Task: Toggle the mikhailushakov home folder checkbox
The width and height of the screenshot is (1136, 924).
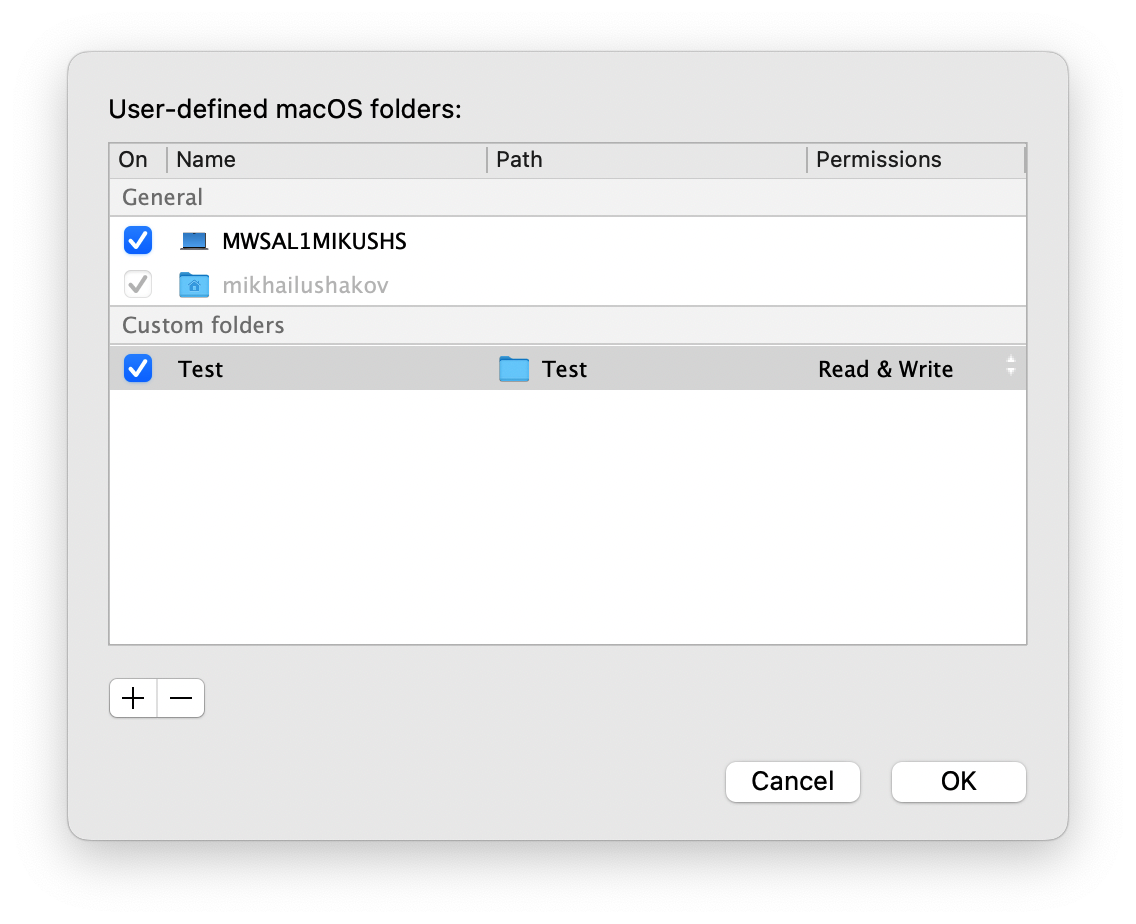Action: (x=138, y=285)
